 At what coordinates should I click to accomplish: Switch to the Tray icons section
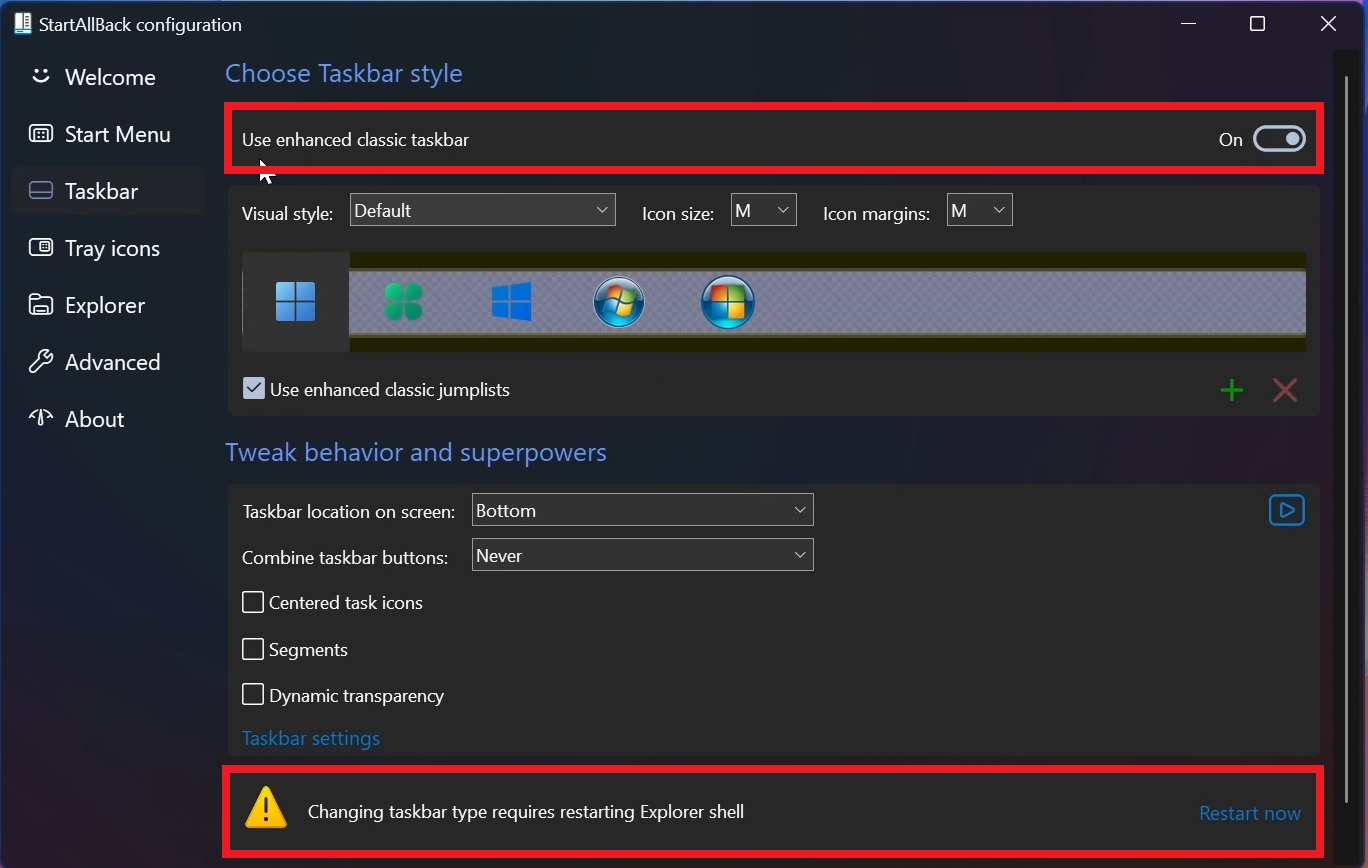[112, 248]
